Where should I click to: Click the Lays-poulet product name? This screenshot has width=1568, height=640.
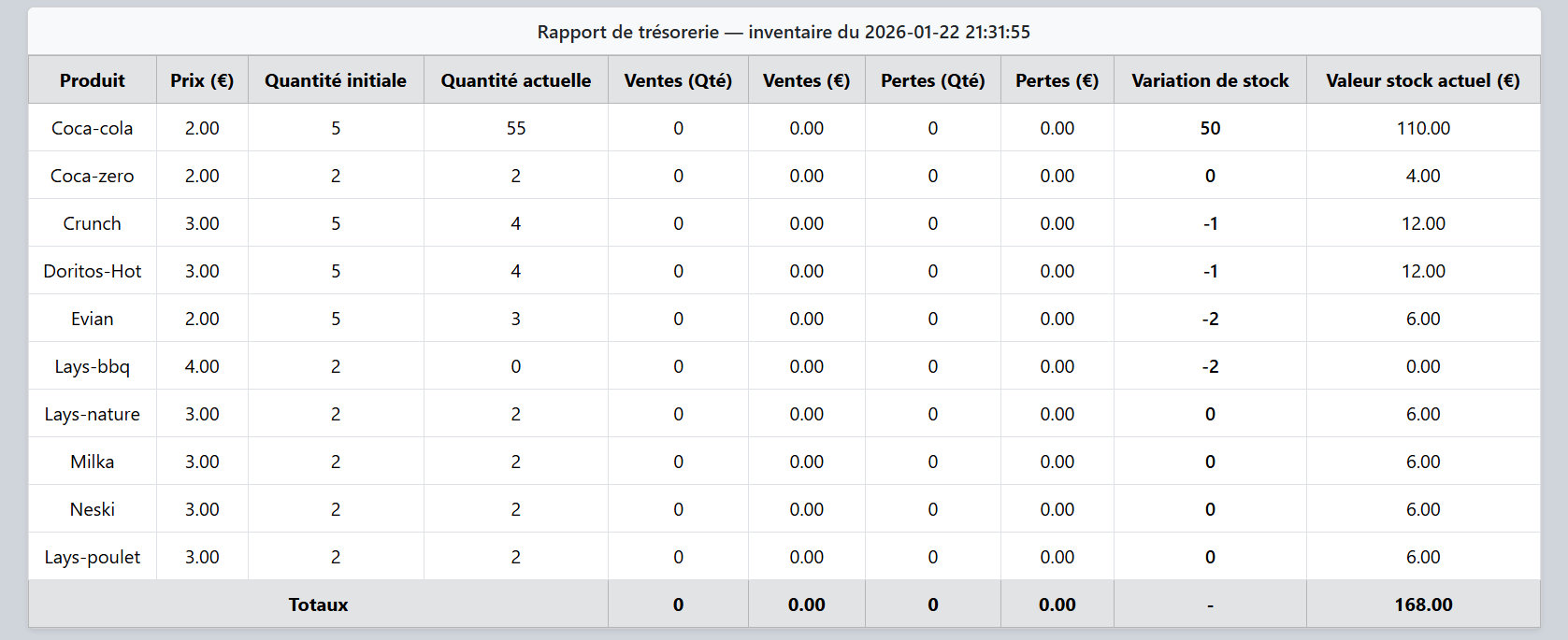[x=92, y=557]
